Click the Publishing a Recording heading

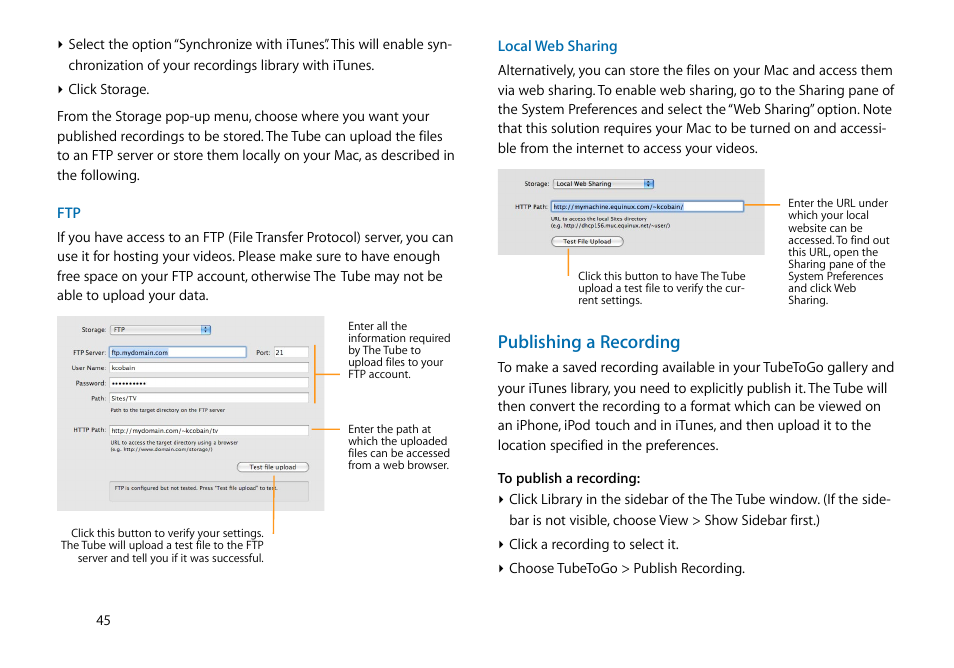(x=588, y=342)
